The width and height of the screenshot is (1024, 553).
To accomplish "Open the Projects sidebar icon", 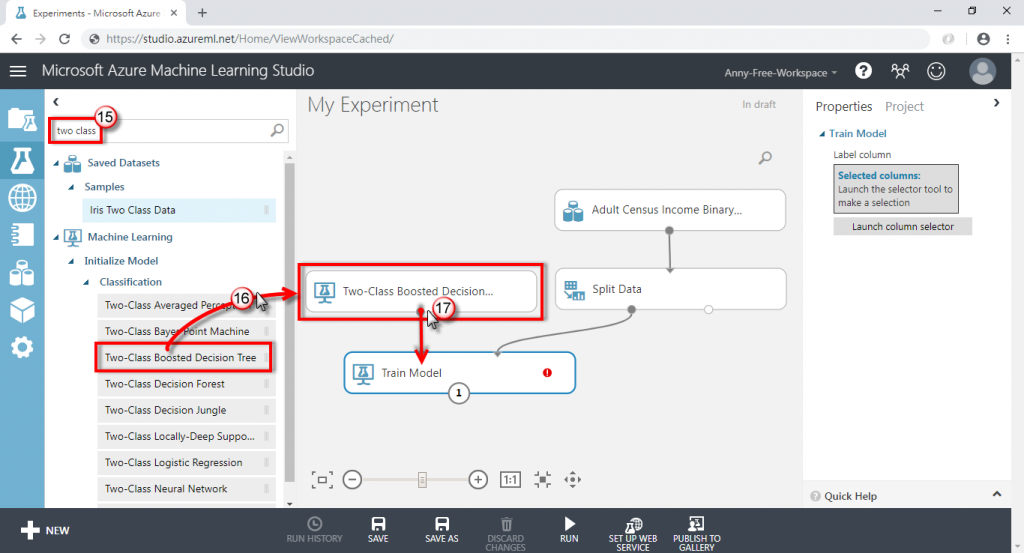I will point(22,120).
